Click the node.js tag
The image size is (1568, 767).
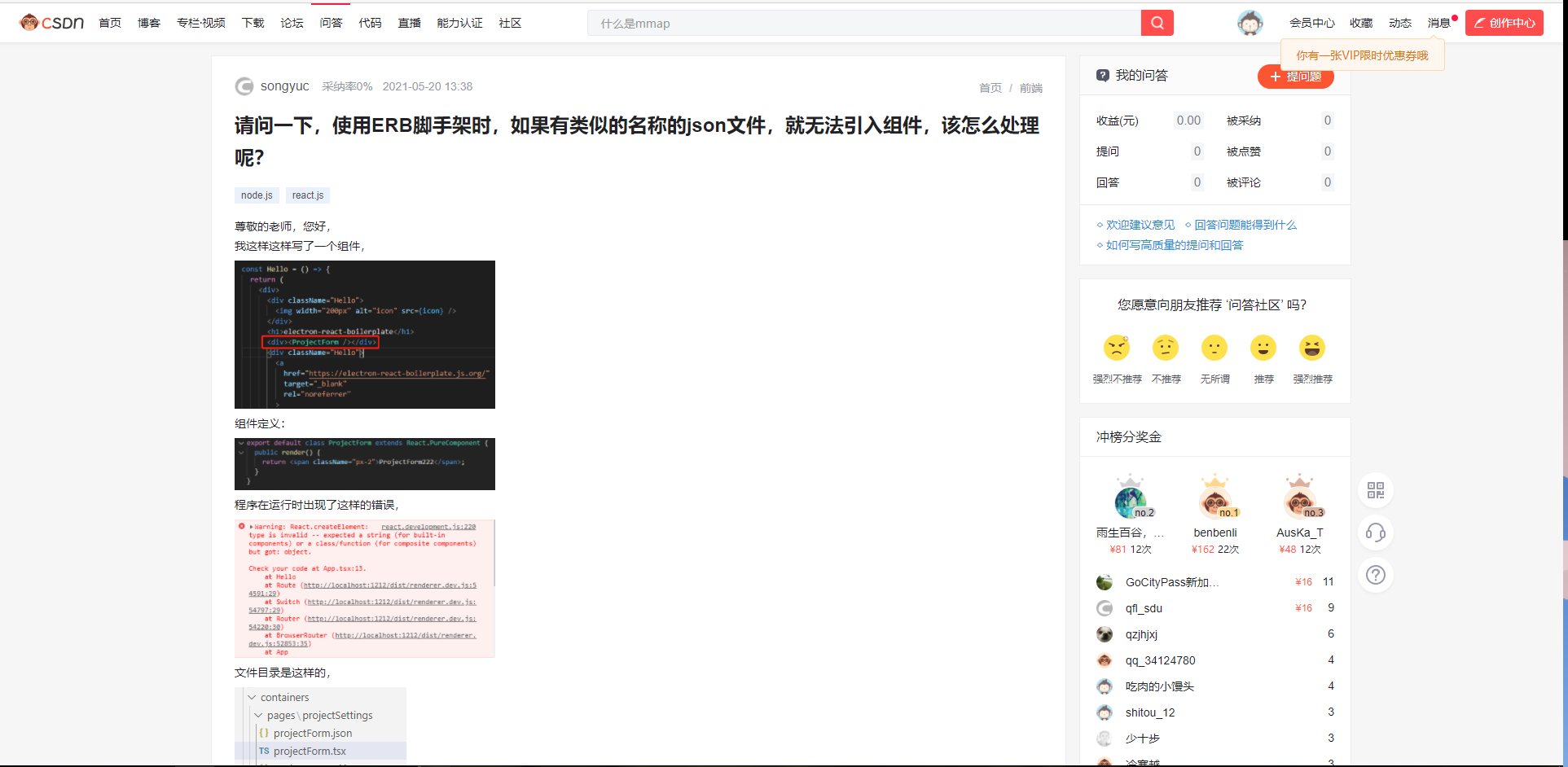pyautogui.click(x=257, y=195)
